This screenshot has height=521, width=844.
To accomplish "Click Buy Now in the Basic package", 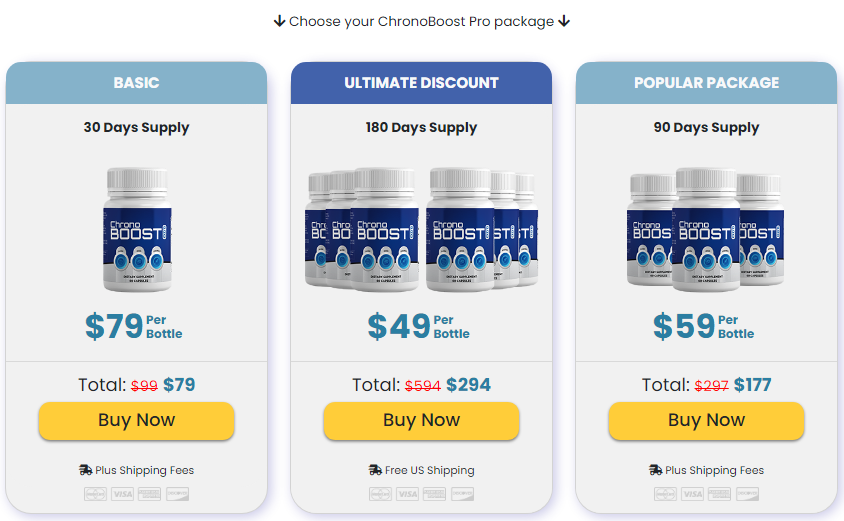I will (x=136, y=421).
